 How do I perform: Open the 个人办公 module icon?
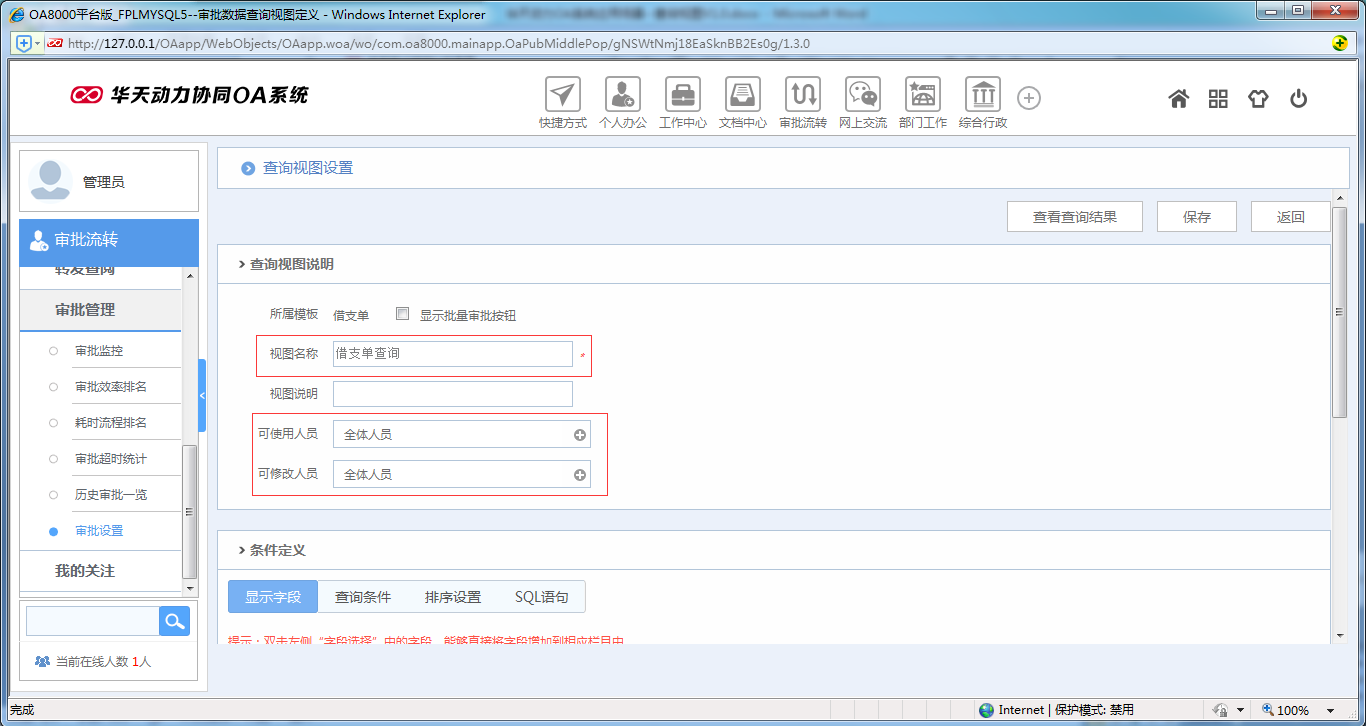[x=622, y=95]
